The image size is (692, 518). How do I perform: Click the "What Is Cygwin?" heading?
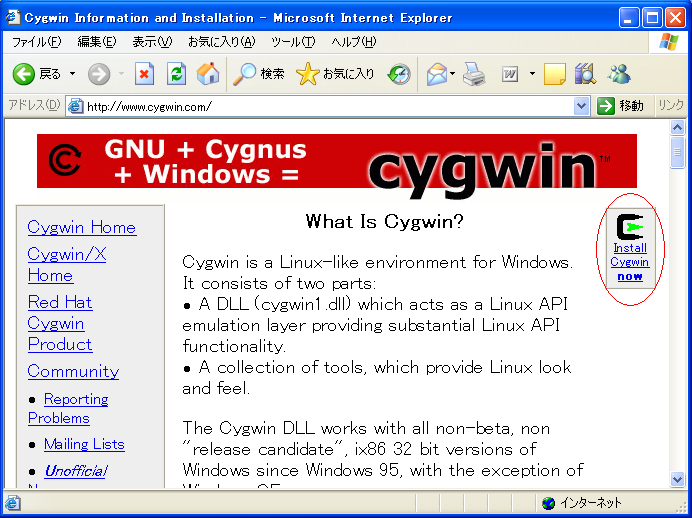click(384, 221)
